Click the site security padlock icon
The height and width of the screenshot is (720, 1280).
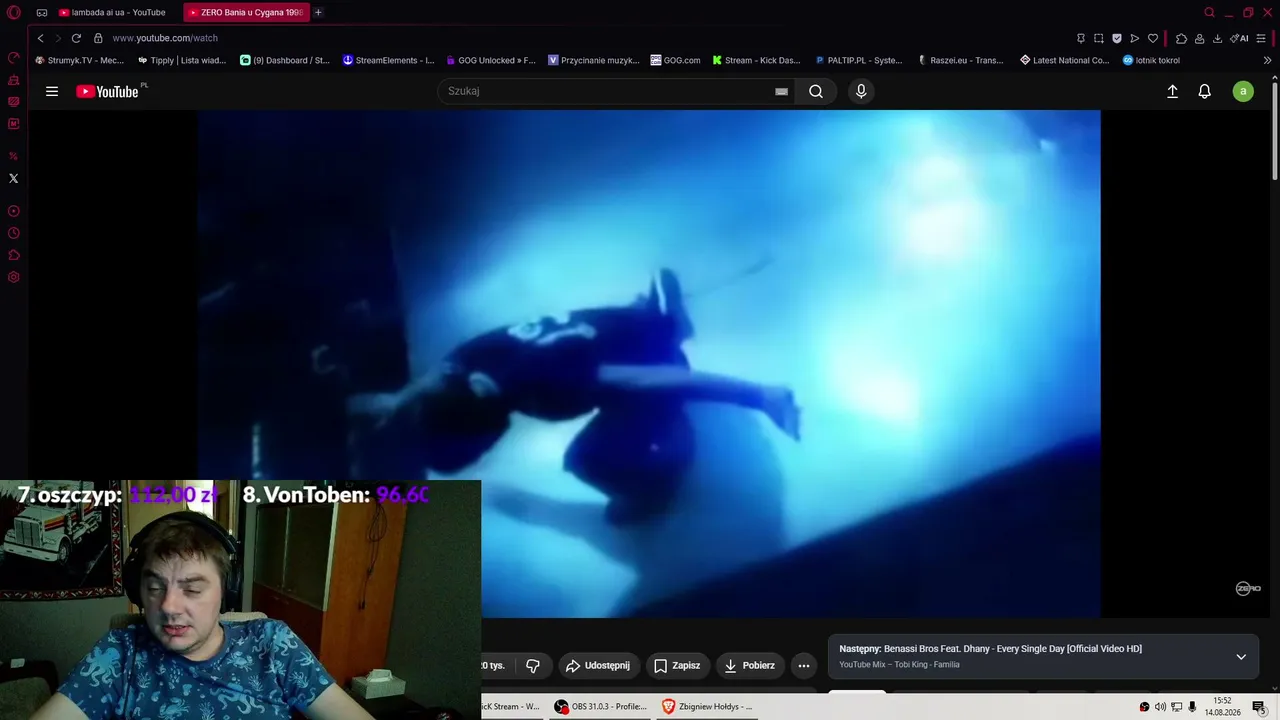click(98, 38)
